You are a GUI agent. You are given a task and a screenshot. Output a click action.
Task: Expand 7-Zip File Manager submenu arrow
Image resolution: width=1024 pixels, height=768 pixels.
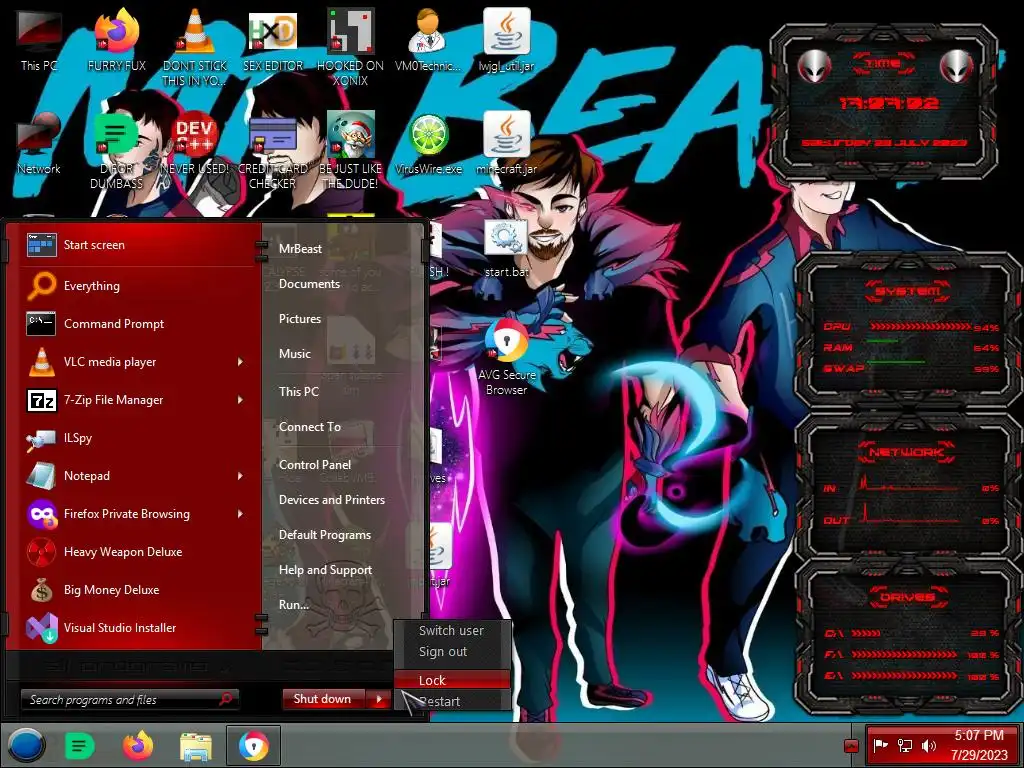[240, 400]
